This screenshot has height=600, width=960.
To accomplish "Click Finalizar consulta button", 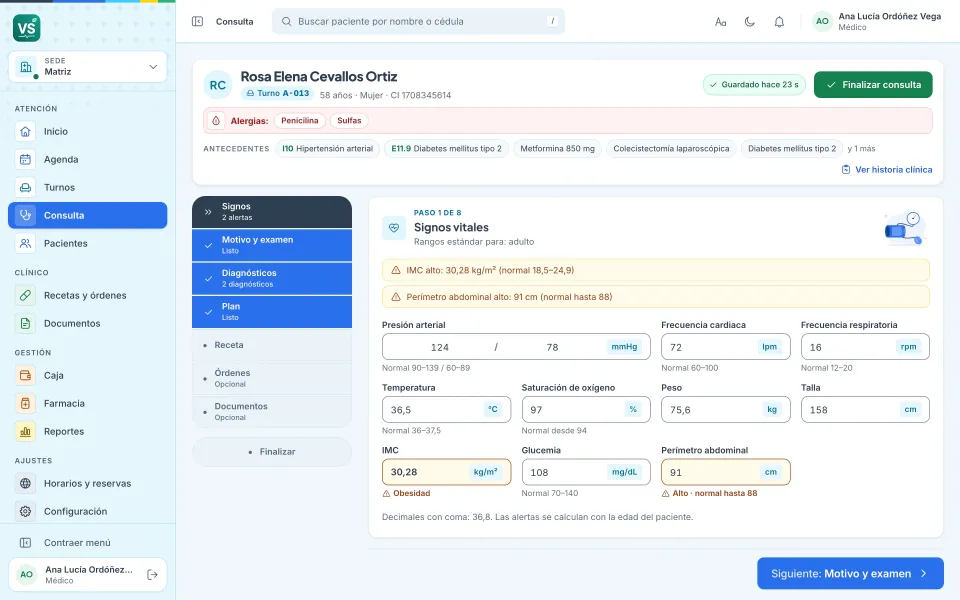I will click(x=873, y=84).
